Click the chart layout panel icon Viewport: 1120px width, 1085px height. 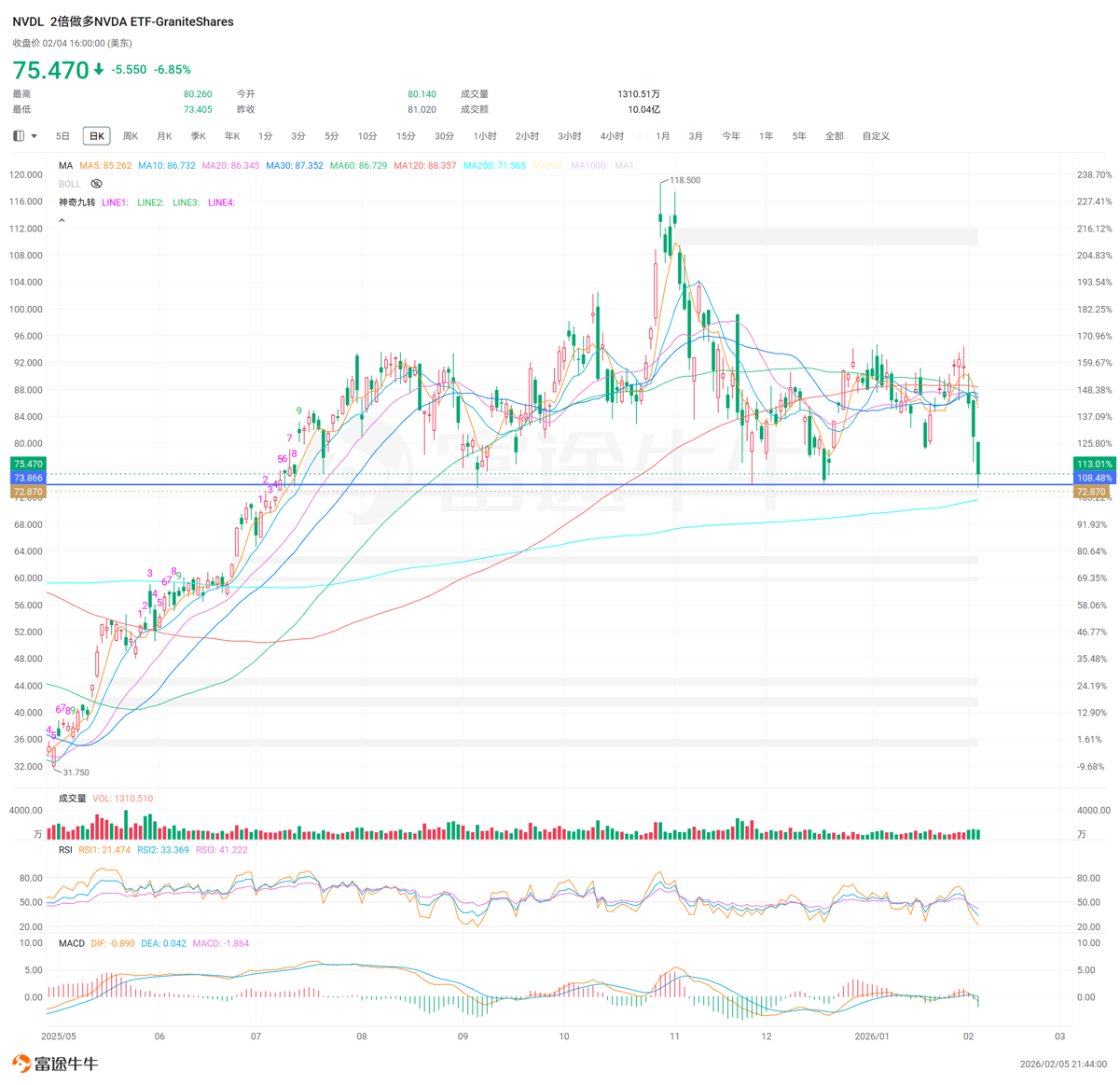tap(19, 136)
